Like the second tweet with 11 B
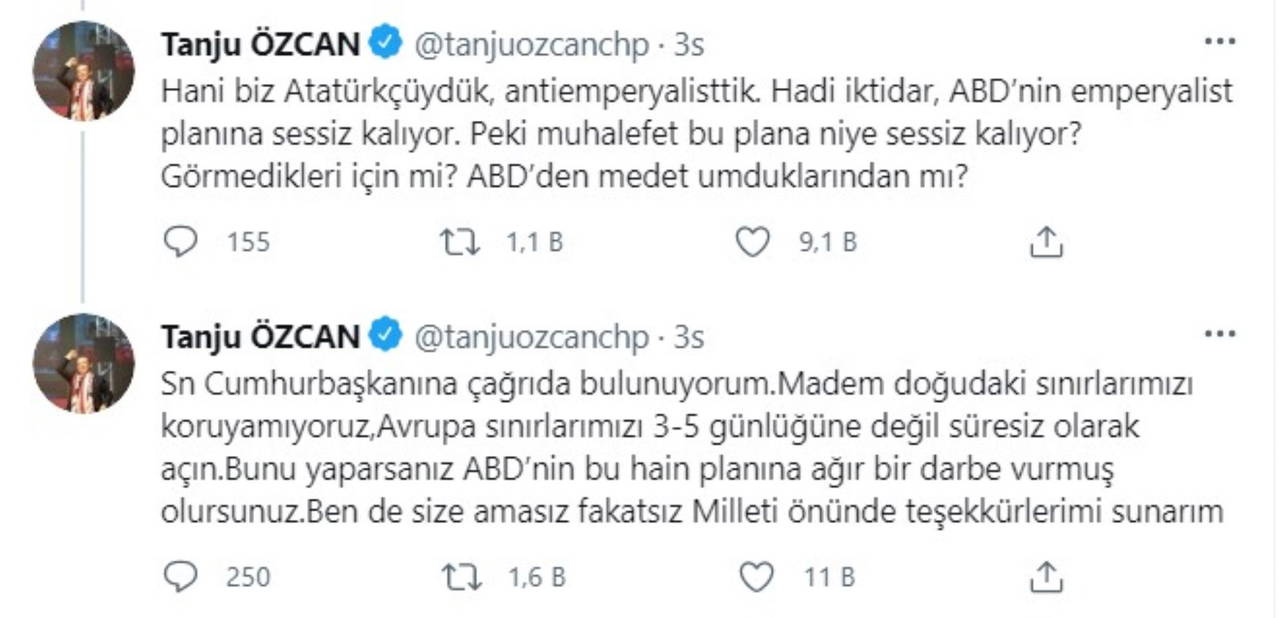This screenshot has width=1280, height=618. (760, 575)
